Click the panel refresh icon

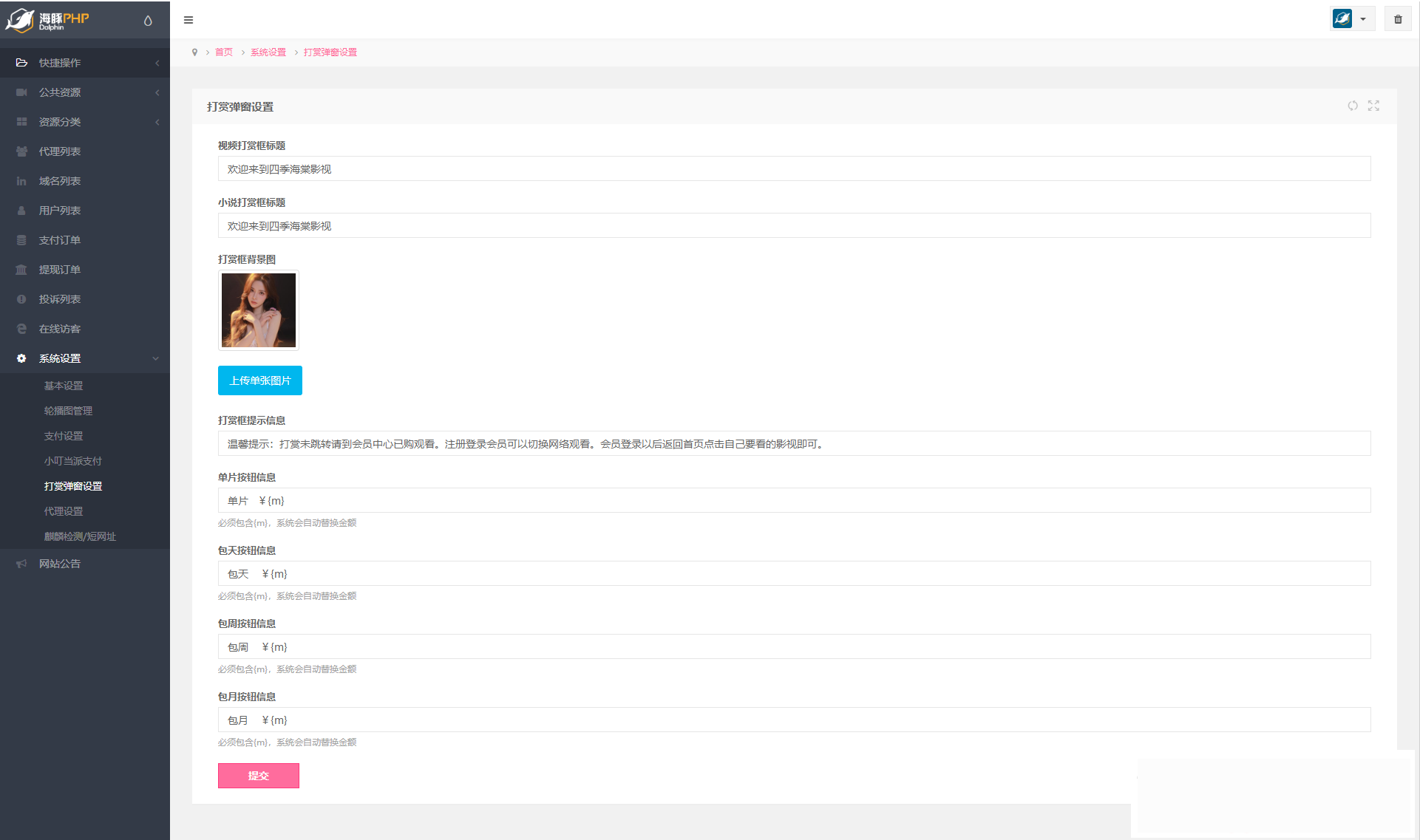coord(1352,106)
